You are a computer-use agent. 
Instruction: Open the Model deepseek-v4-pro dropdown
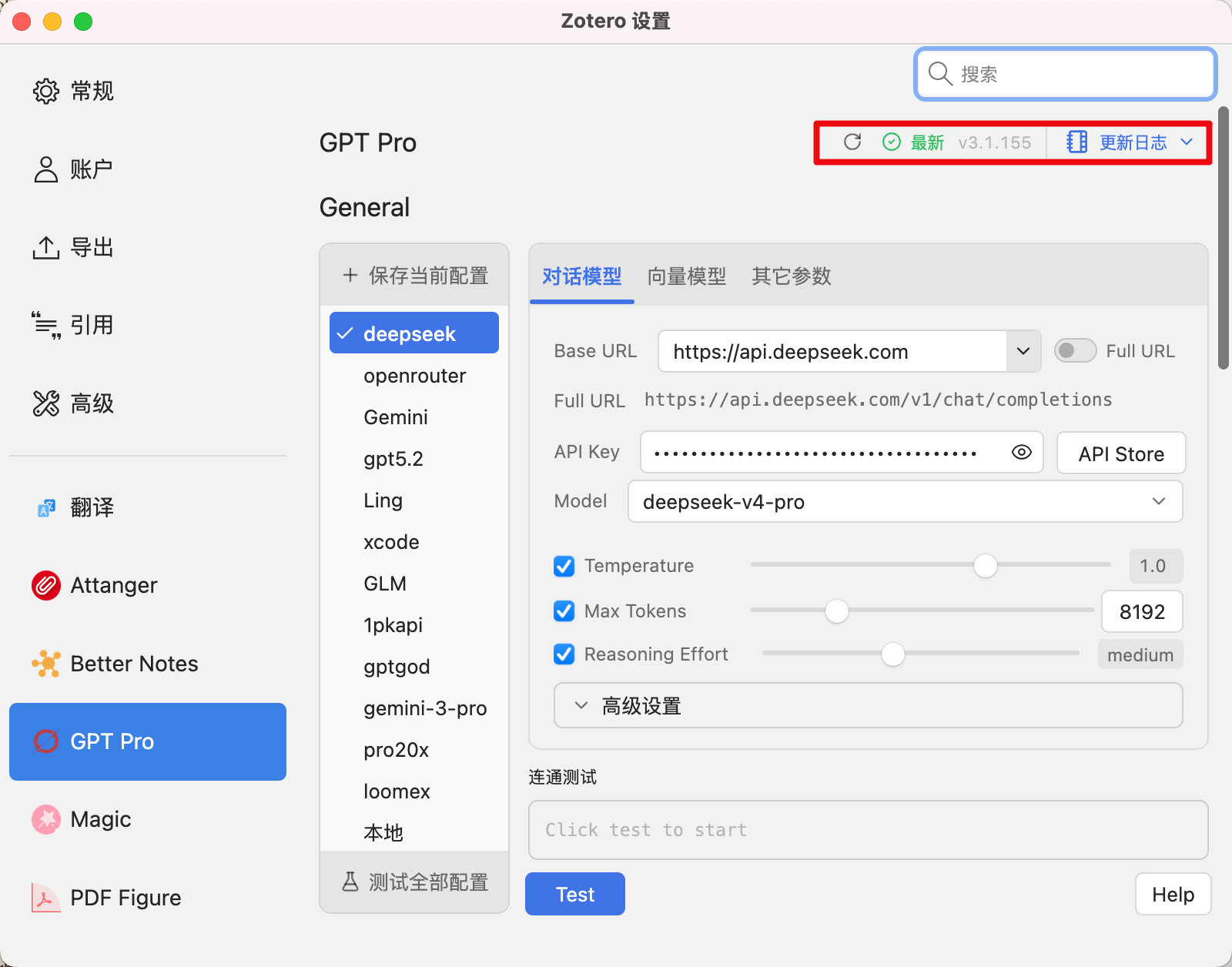point(906,501)
